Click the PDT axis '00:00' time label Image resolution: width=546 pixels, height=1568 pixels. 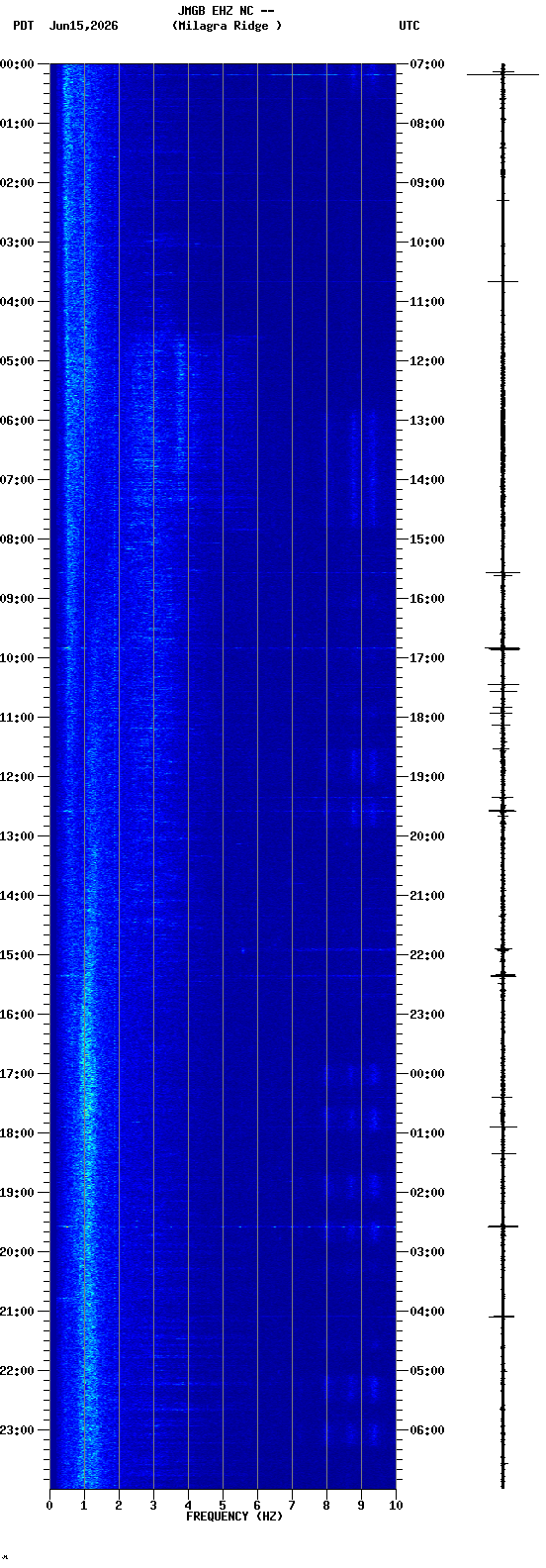pos(17,64)
